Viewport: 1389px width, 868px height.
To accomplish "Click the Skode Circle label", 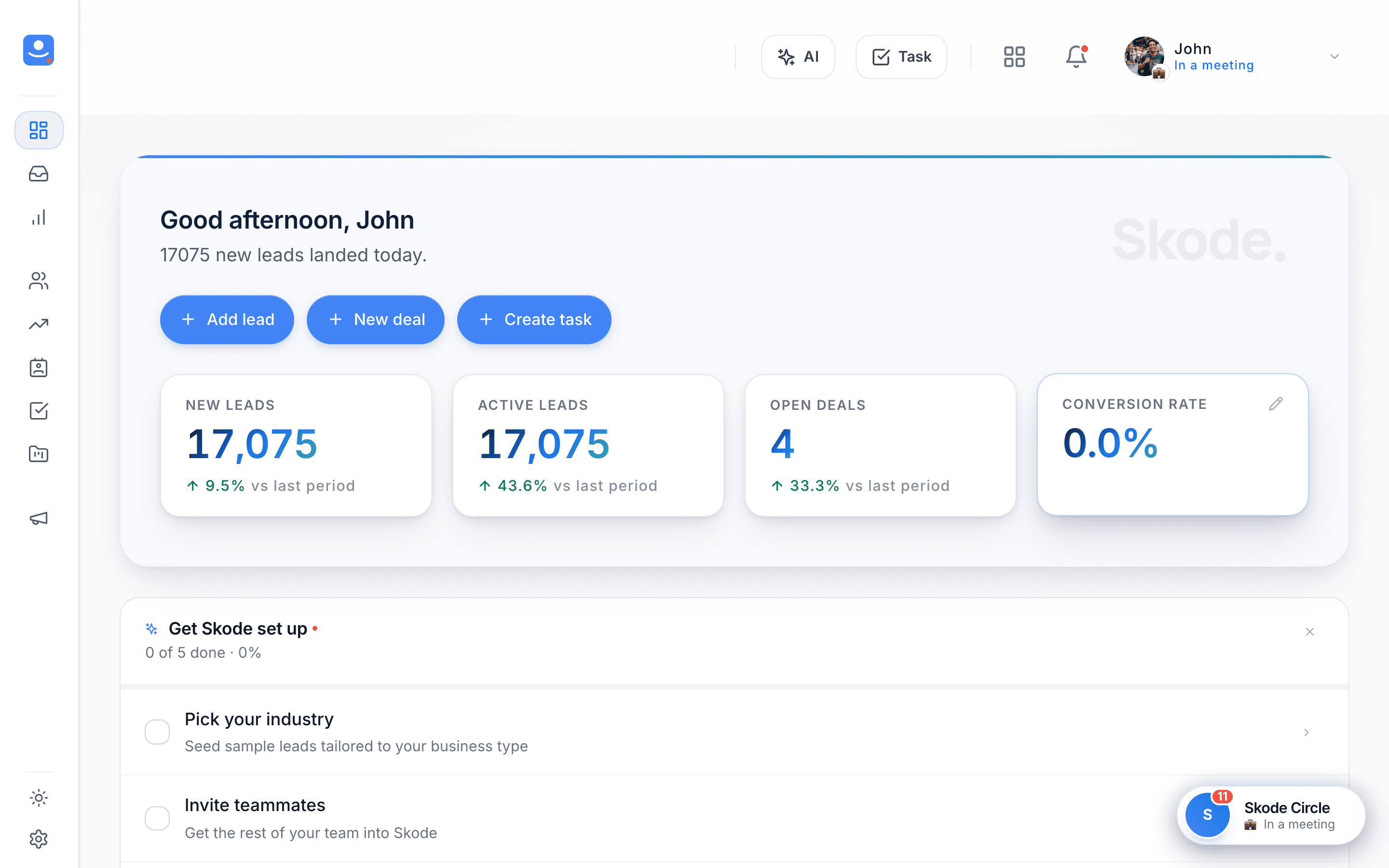I will [1287, 808].
